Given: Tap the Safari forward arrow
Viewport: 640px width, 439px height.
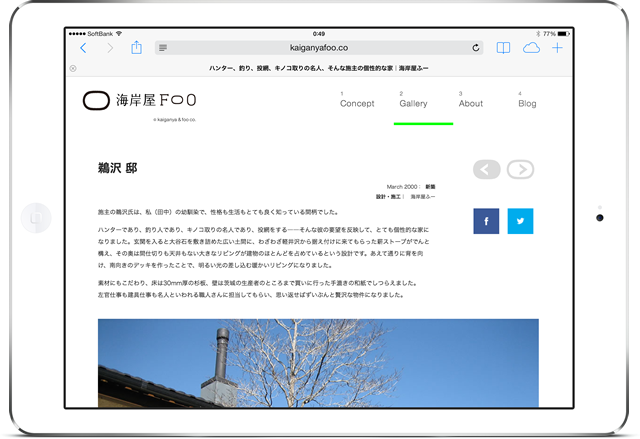Looking at the screenshot, I should 110,48.
